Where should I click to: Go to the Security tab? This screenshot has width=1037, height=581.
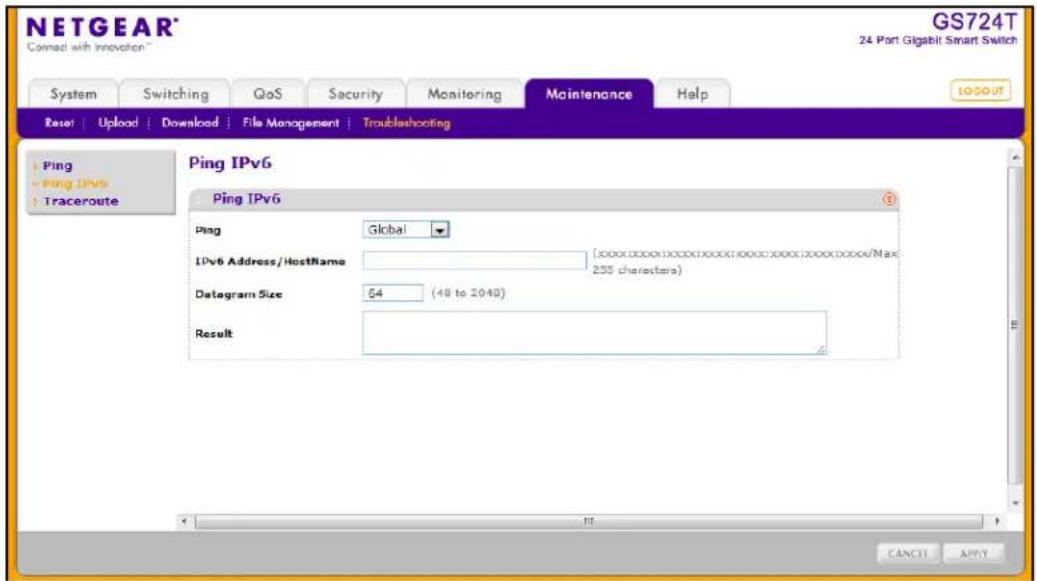[x=356, y=94]
